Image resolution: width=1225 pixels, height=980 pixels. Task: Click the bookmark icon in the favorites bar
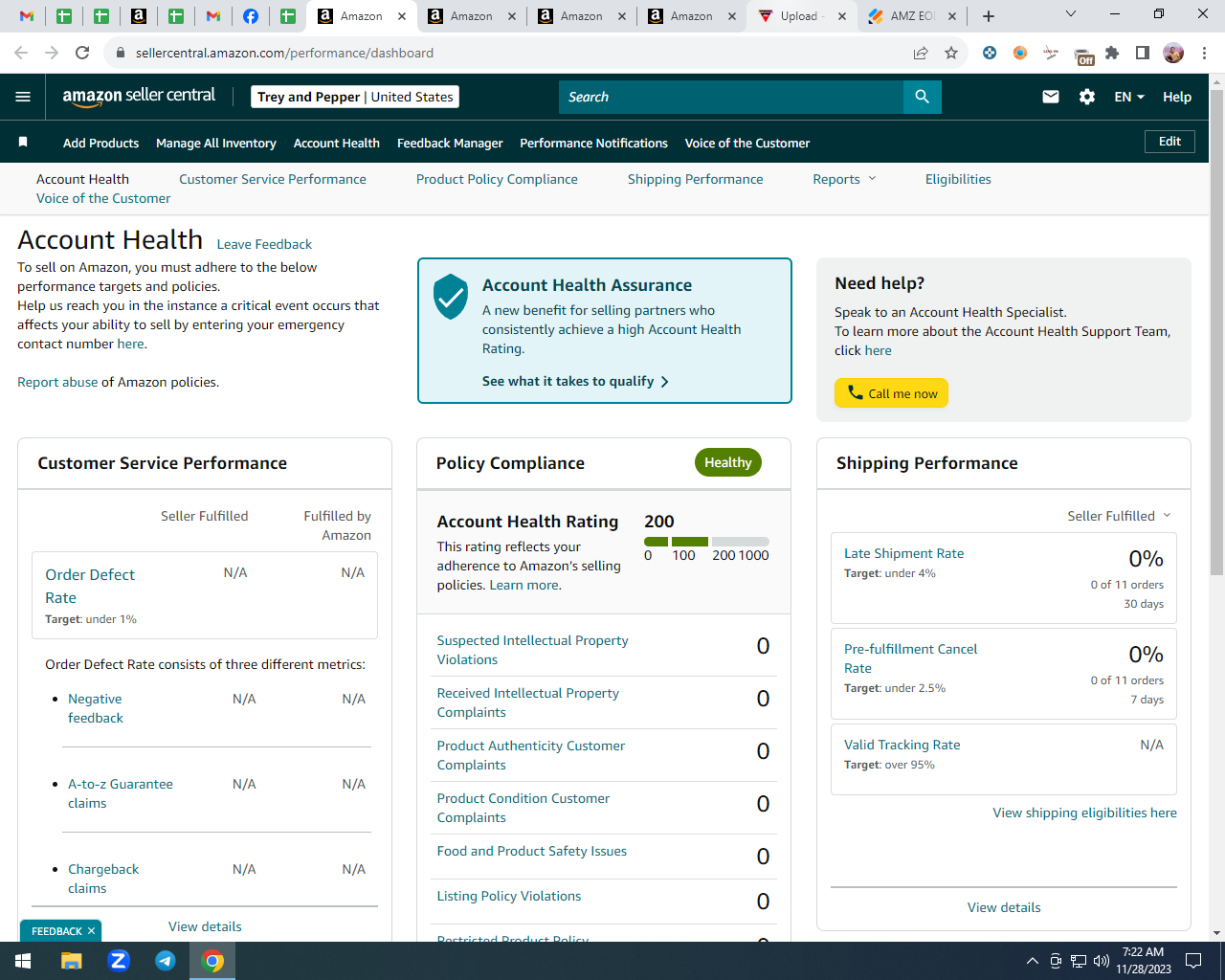click(23, 143)
